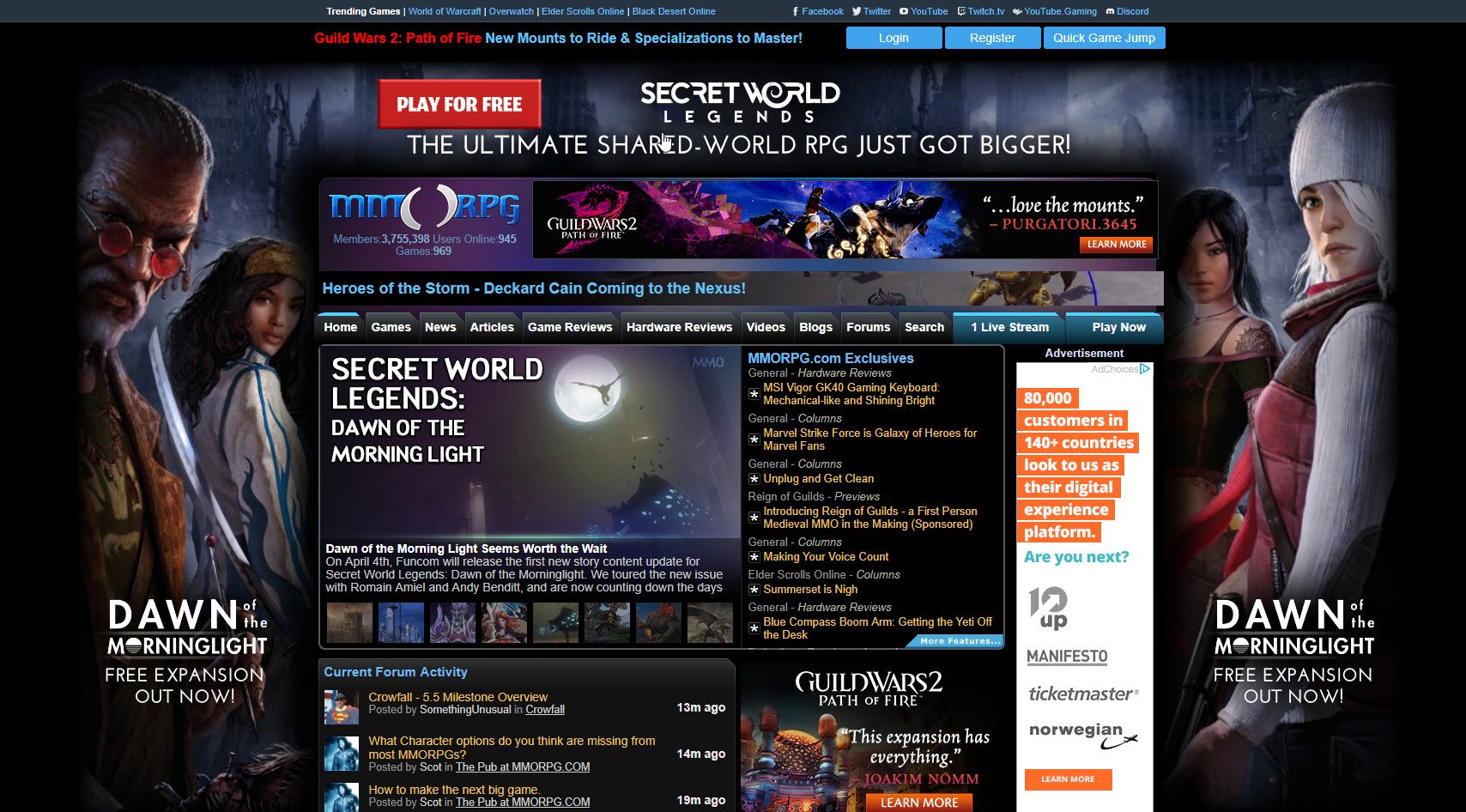Click LEARN MORE on the Guild Wars 2 mounts banner
1466x812 pixels.
[1116, 245]
